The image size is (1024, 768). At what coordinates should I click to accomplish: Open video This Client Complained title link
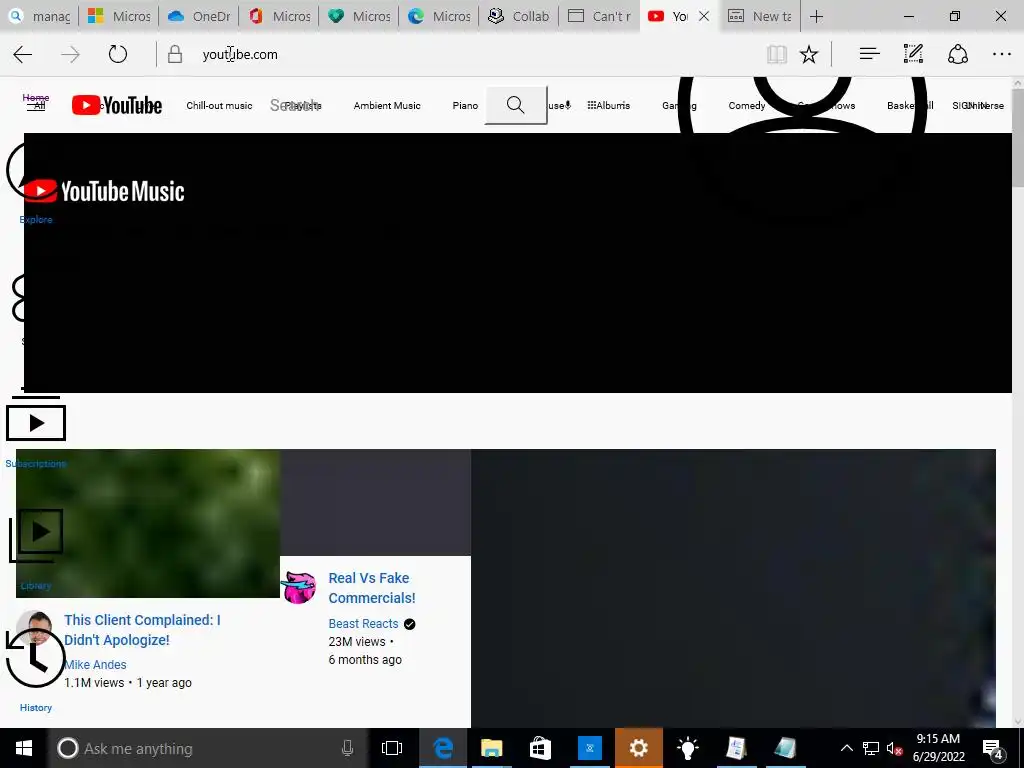point(142,630)
